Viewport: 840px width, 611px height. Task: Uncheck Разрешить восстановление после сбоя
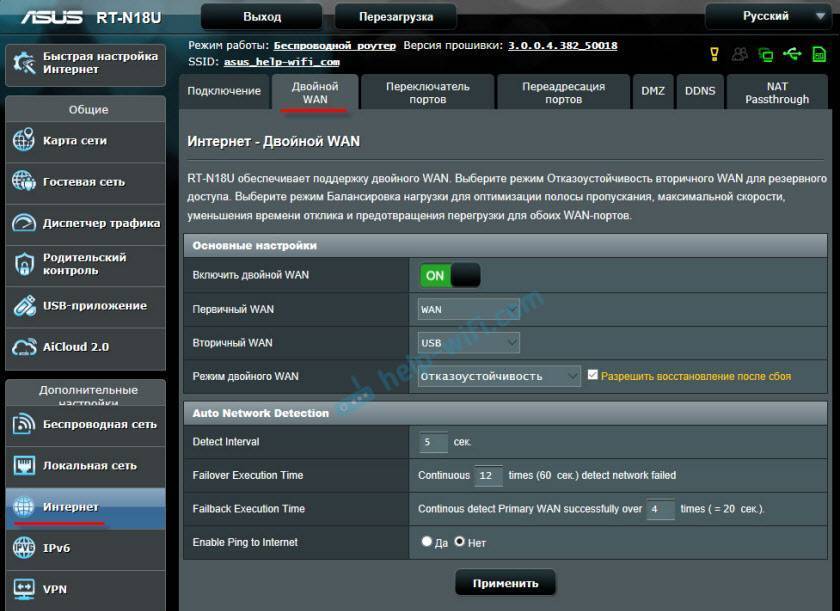pos(593,376)
